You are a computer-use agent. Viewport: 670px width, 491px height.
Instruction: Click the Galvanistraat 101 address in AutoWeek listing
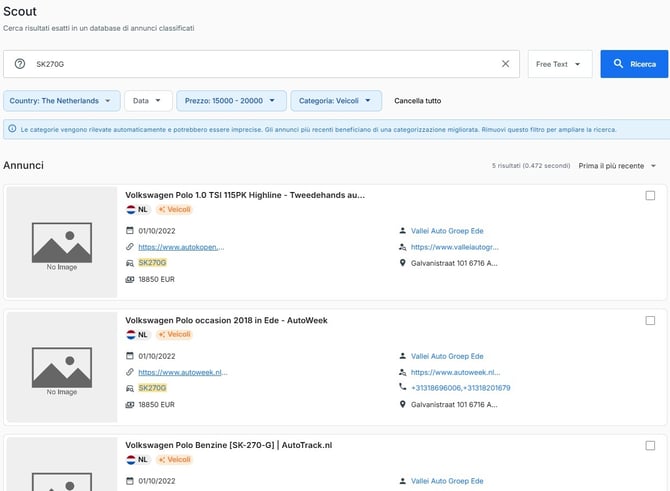click(x=454, y=404)
